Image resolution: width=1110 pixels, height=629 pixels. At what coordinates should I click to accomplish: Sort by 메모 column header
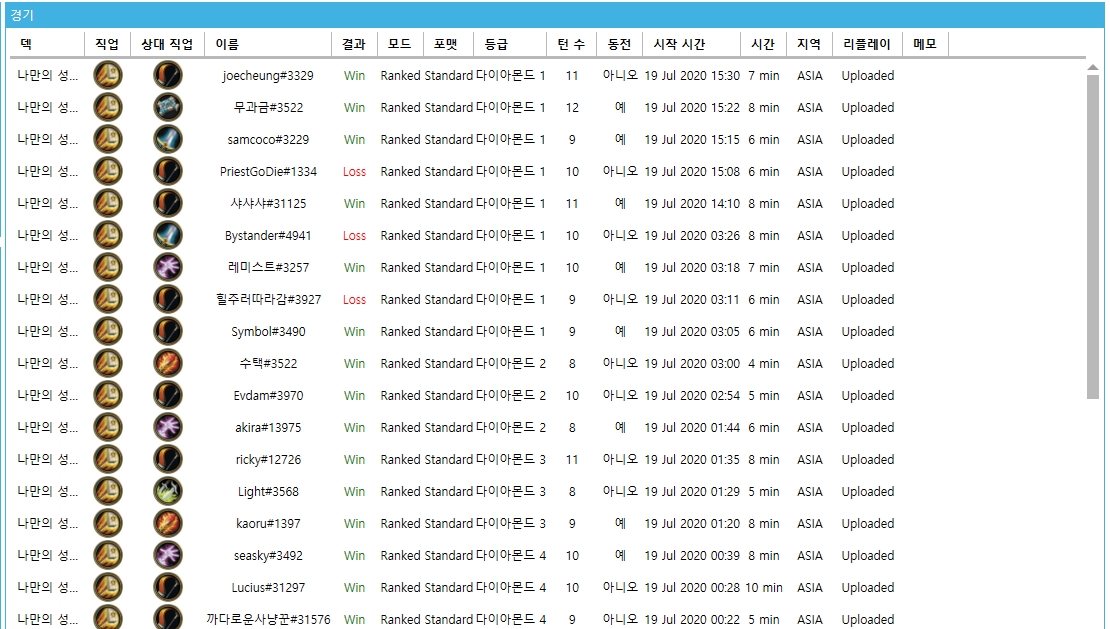click(x=925, y=44)
